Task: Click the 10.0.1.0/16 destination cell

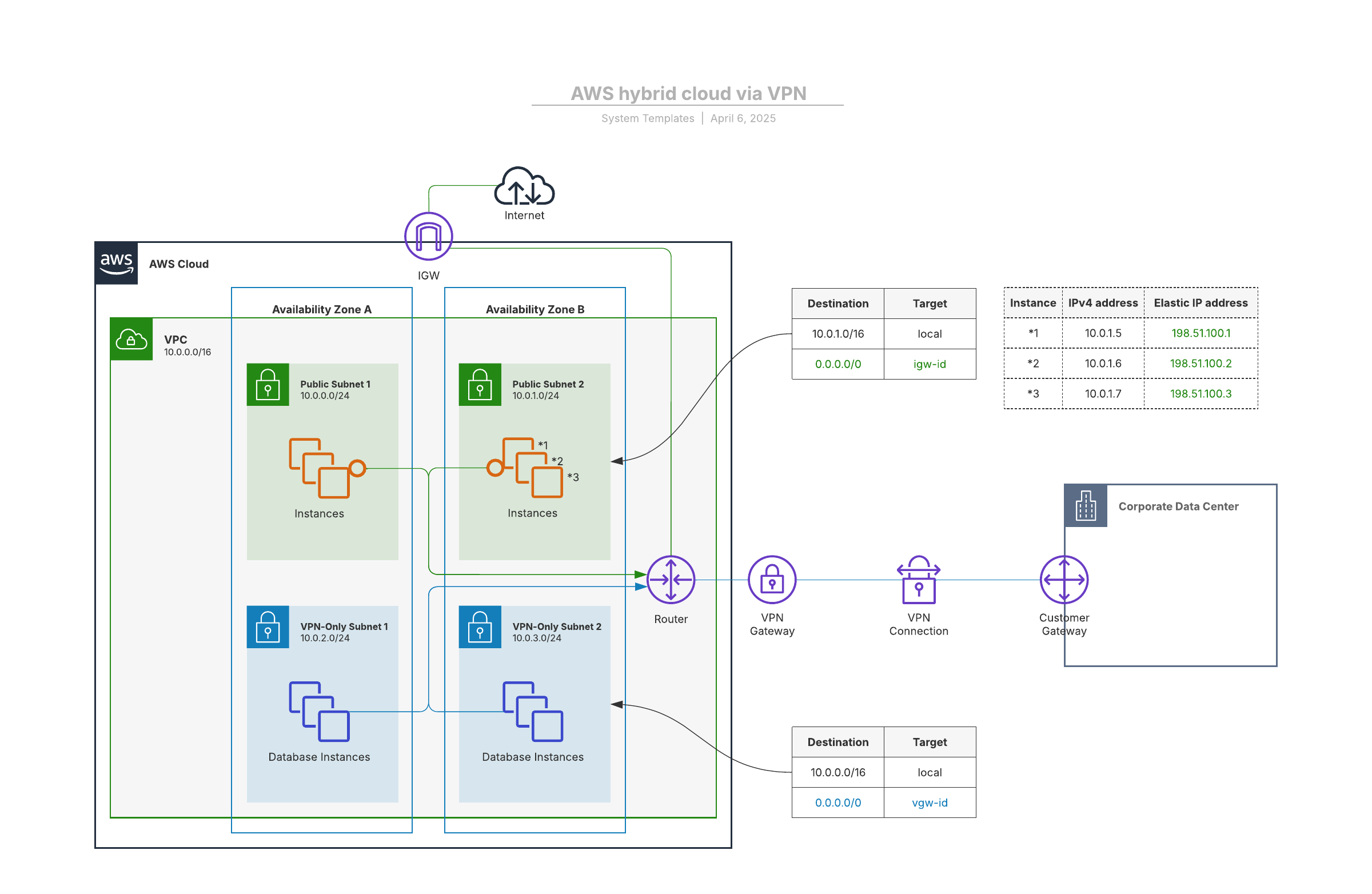Action: (x=837, y=334)
